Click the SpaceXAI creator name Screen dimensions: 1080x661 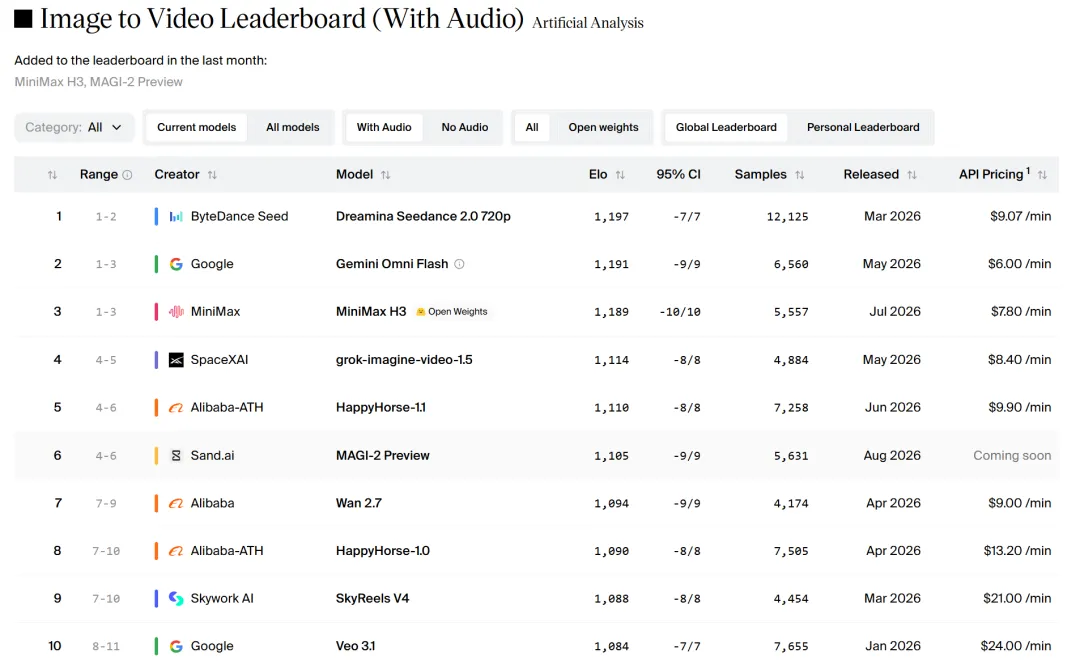[x=219, y=359]
